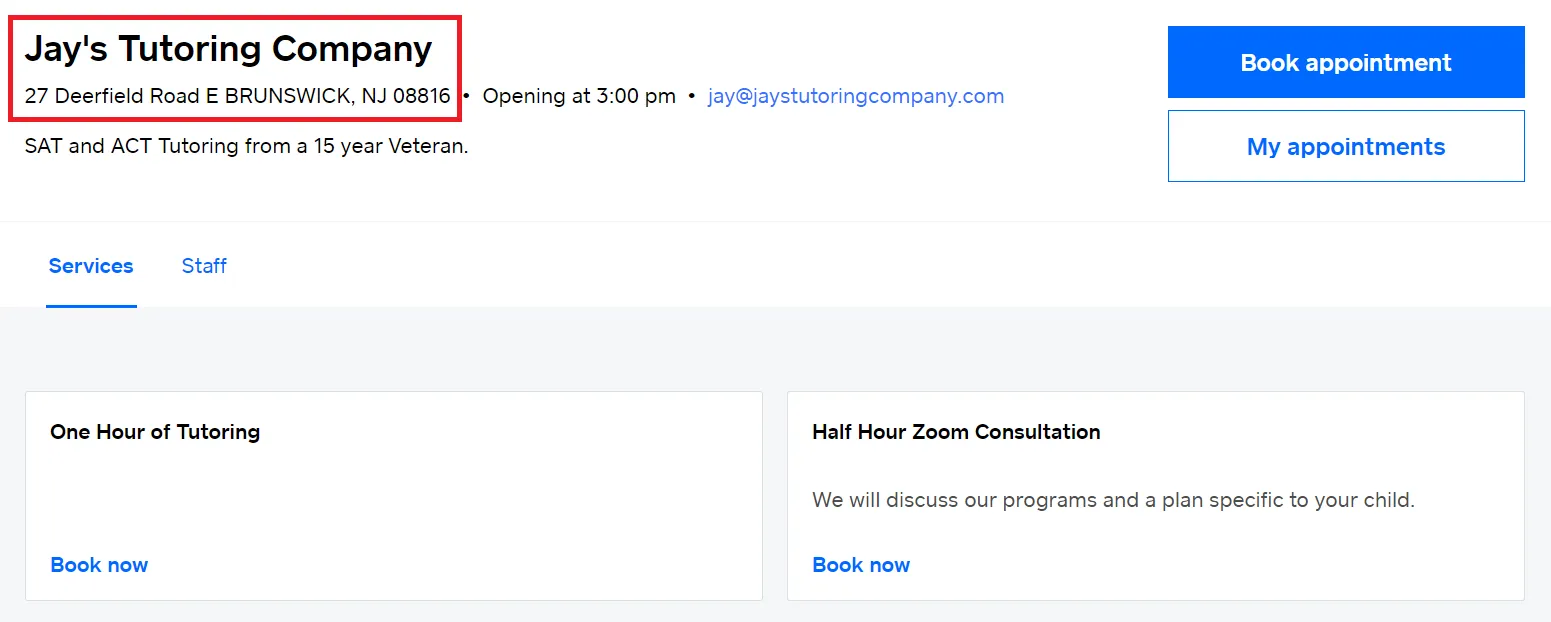Click the '15 year Veteran' text
This screenshot has height=622, width=1551.
(398, 147)
